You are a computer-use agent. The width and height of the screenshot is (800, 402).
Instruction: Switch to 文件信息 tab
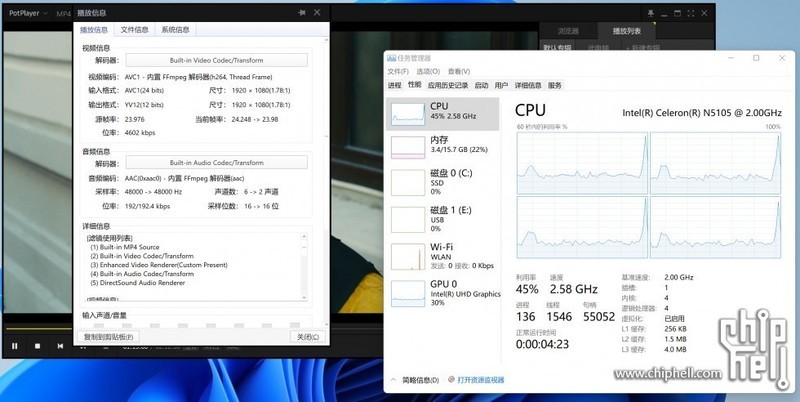tap(135, 30)
